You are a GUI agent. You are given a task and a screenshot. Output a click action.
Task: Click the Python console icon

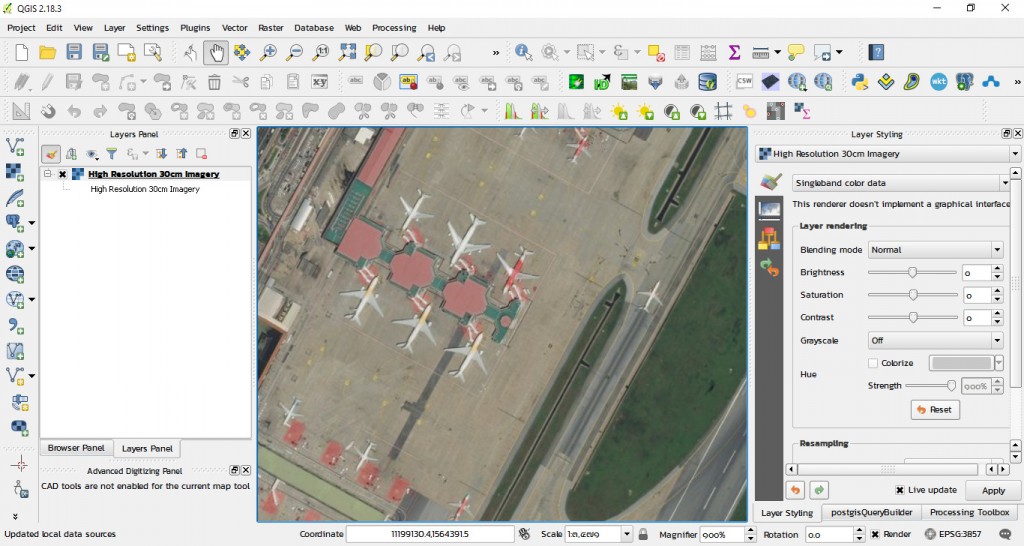(x=859, y=82)
